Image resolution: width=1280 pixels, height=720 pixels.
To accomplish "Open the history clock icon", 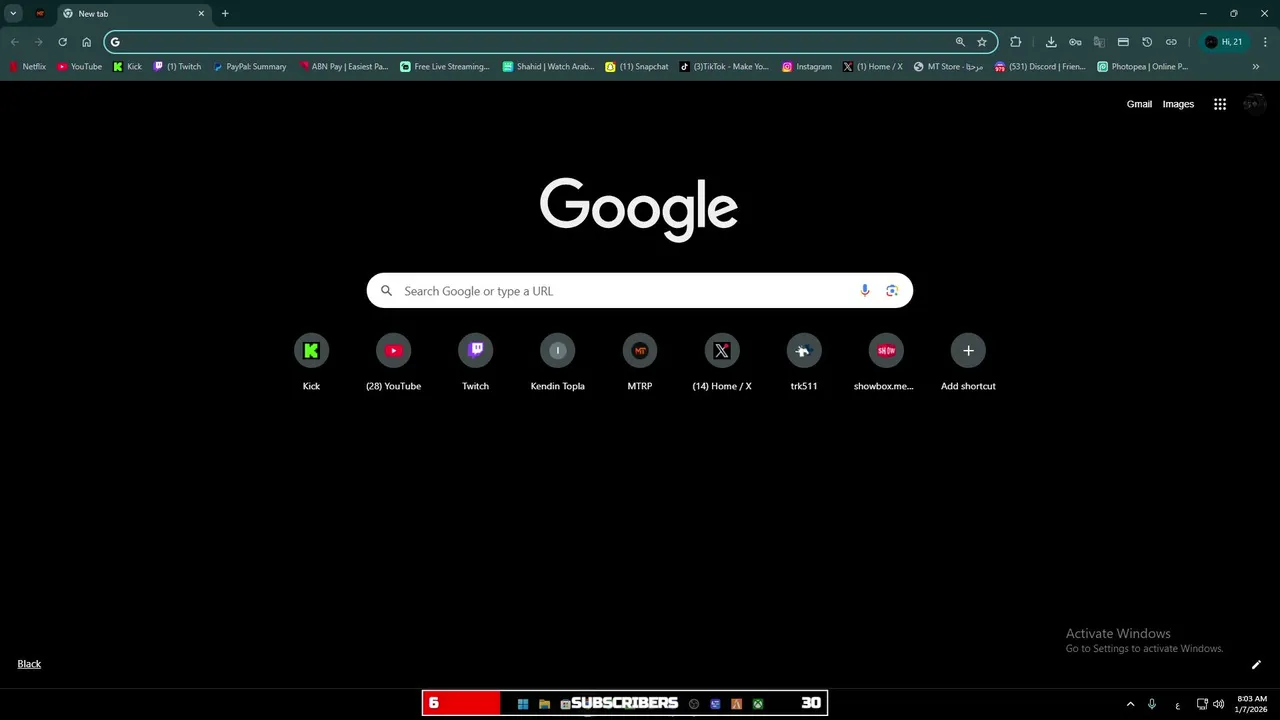I will pyautogui.click(x=1147, y=42).
